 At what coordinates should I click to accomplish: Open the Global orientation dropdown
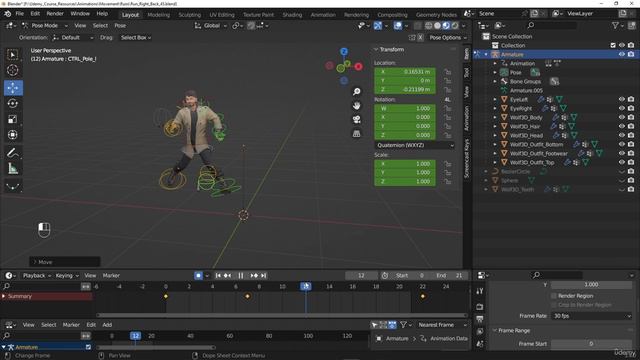(x=211, y=25)
